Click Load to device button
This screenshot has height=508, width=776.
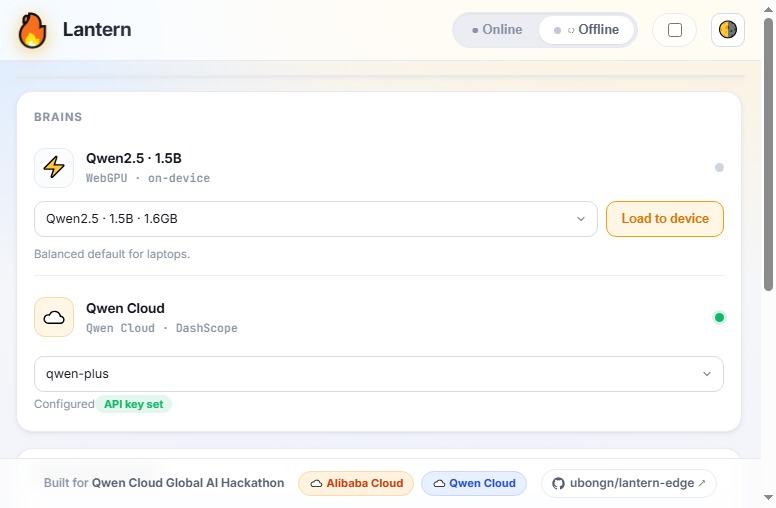click(665, 219)
